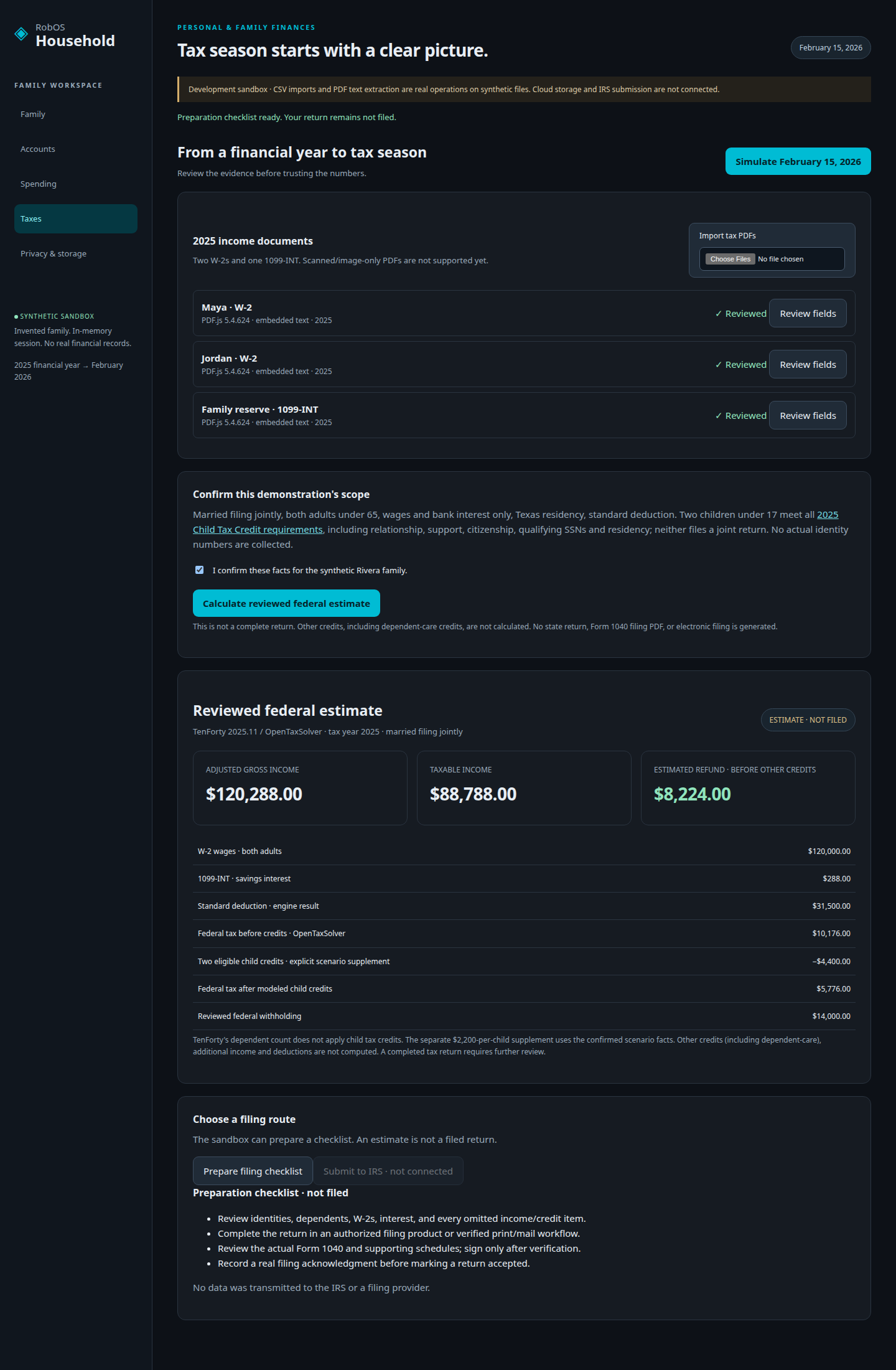Open the 2025 Child Tax Credit requirements link
Viewport: 896px width, 1370px height.
[x=828, y=515]
